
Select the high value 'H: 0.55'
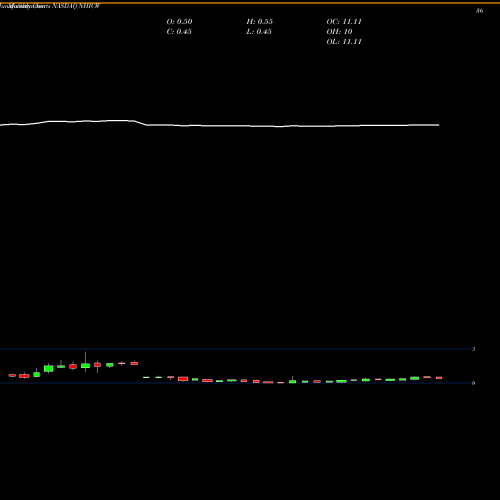coord(259,21)
